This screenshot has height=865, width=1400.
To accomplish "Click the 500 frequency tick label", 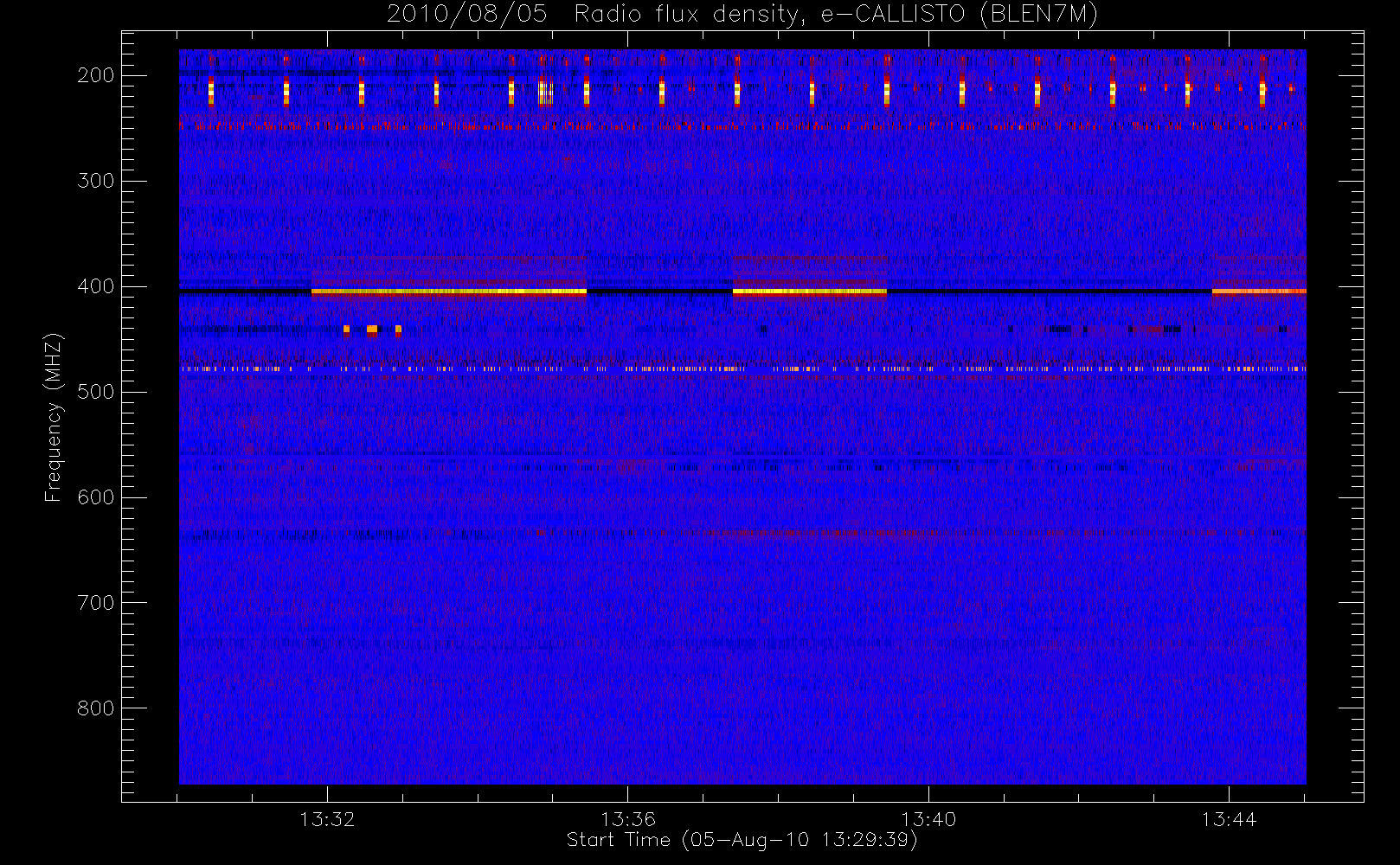I will 96,392.
